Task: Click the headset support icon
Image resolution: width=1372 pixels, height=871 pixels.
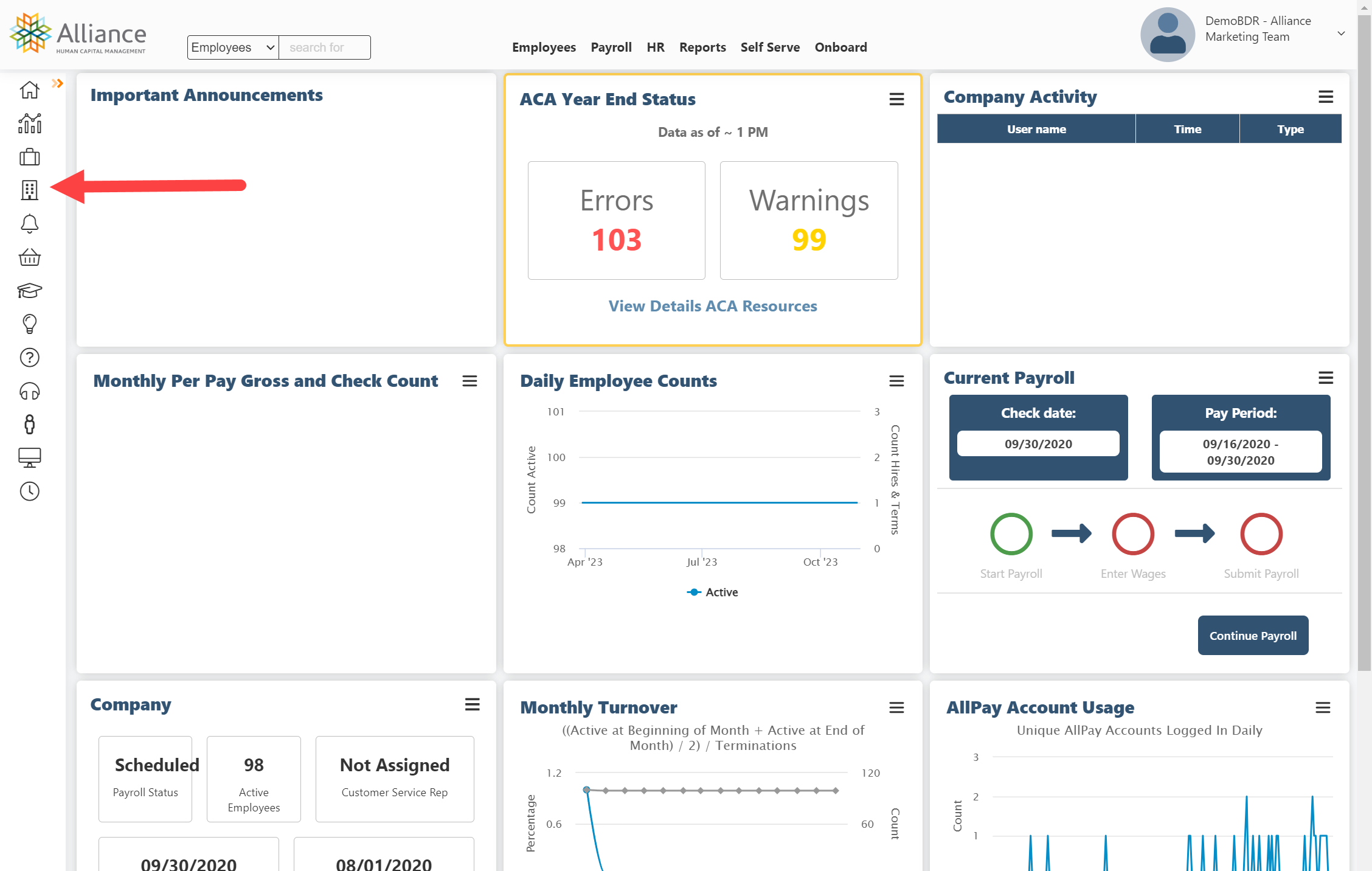Action: (x=29, y=391)
